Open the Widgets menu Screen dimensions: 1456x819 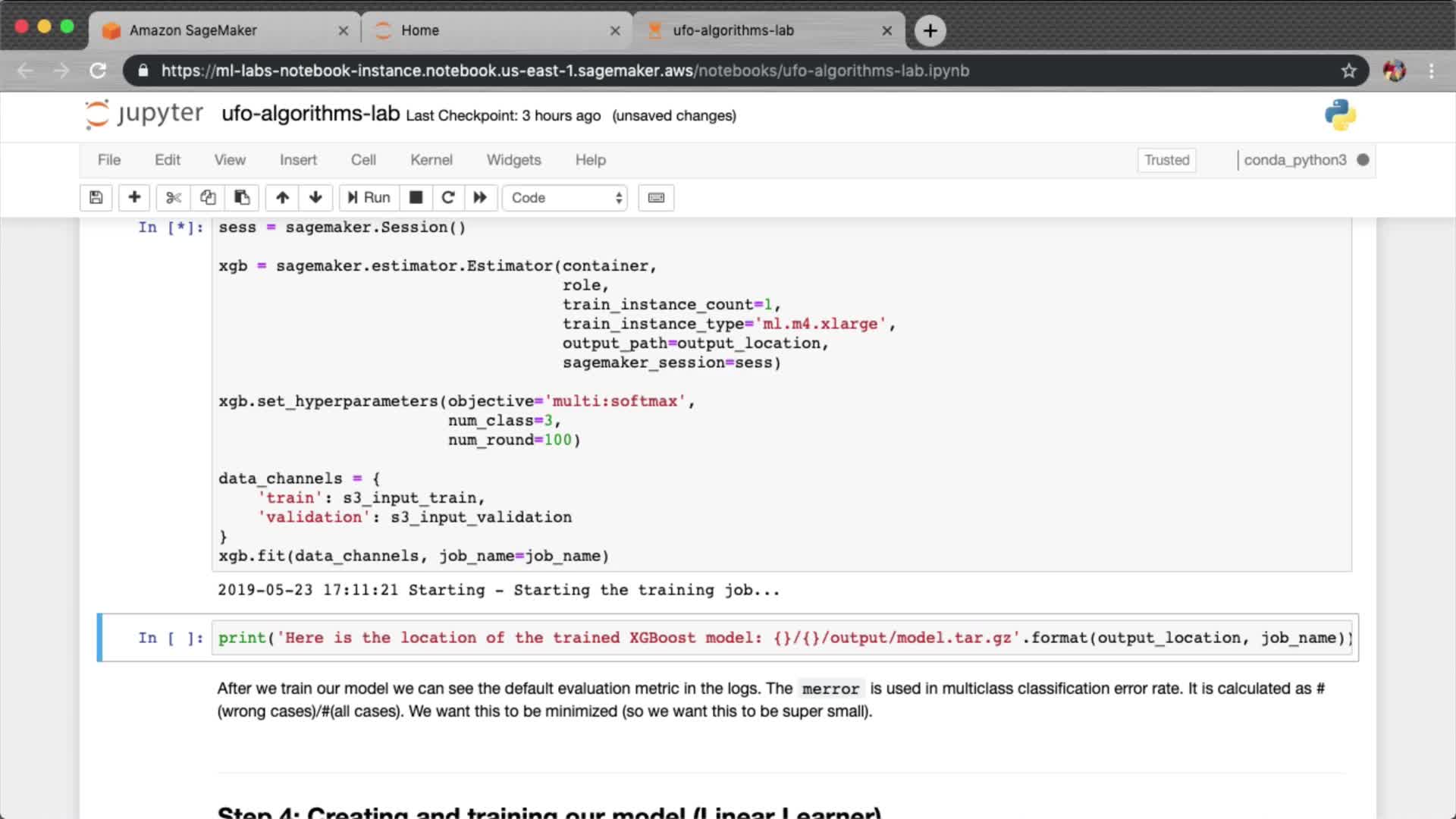[513, 160]
